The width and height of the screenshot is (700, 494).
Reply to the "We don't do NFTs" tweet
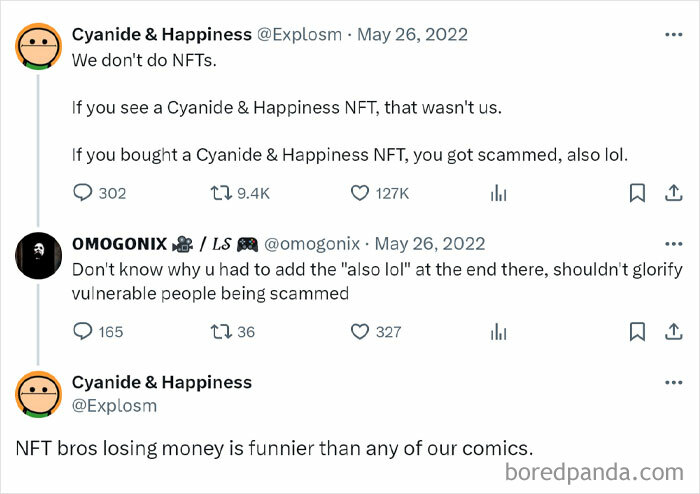point(82,193)
